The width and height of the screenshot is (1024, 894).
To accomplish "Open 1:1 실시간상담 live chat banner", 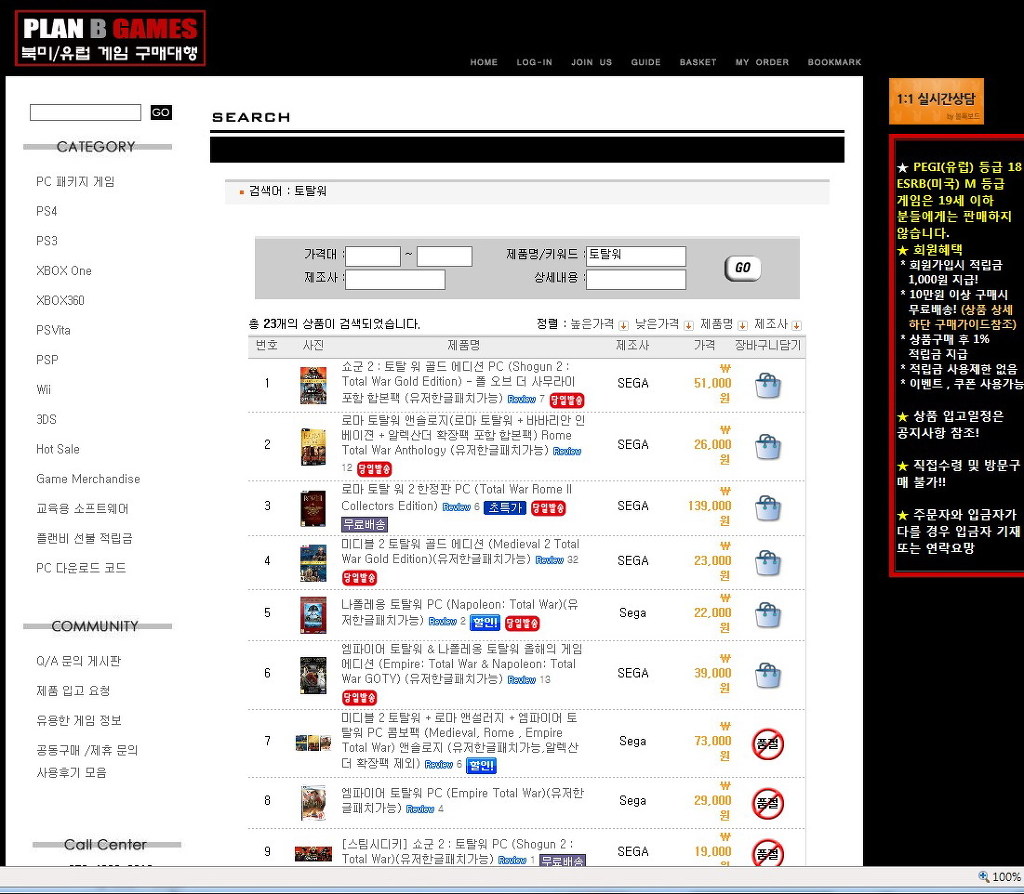I will point(936,101).
